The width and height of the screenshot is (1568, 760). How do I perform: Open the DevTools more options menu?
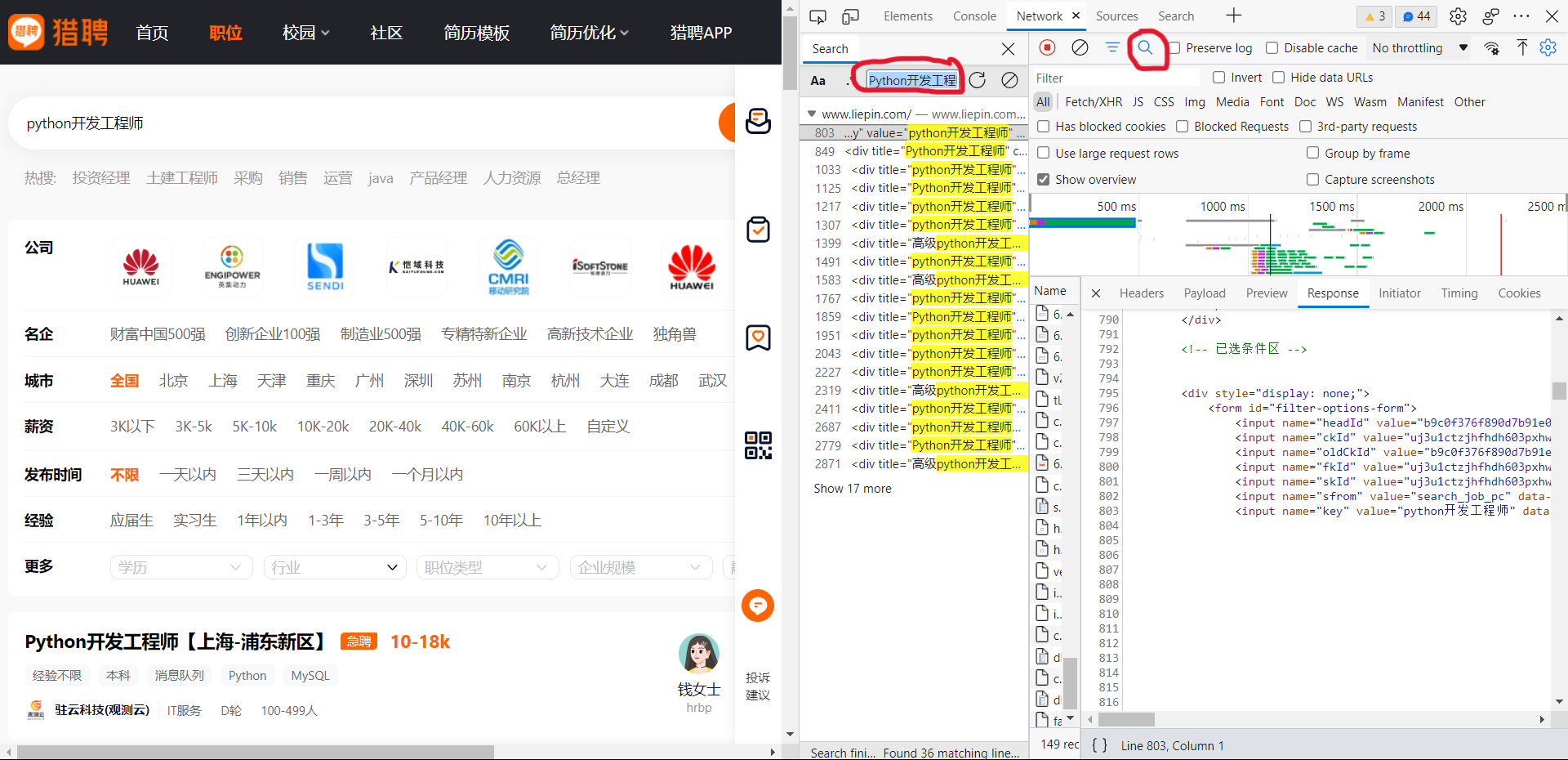pyautogui.click(x=1521, y=16)
